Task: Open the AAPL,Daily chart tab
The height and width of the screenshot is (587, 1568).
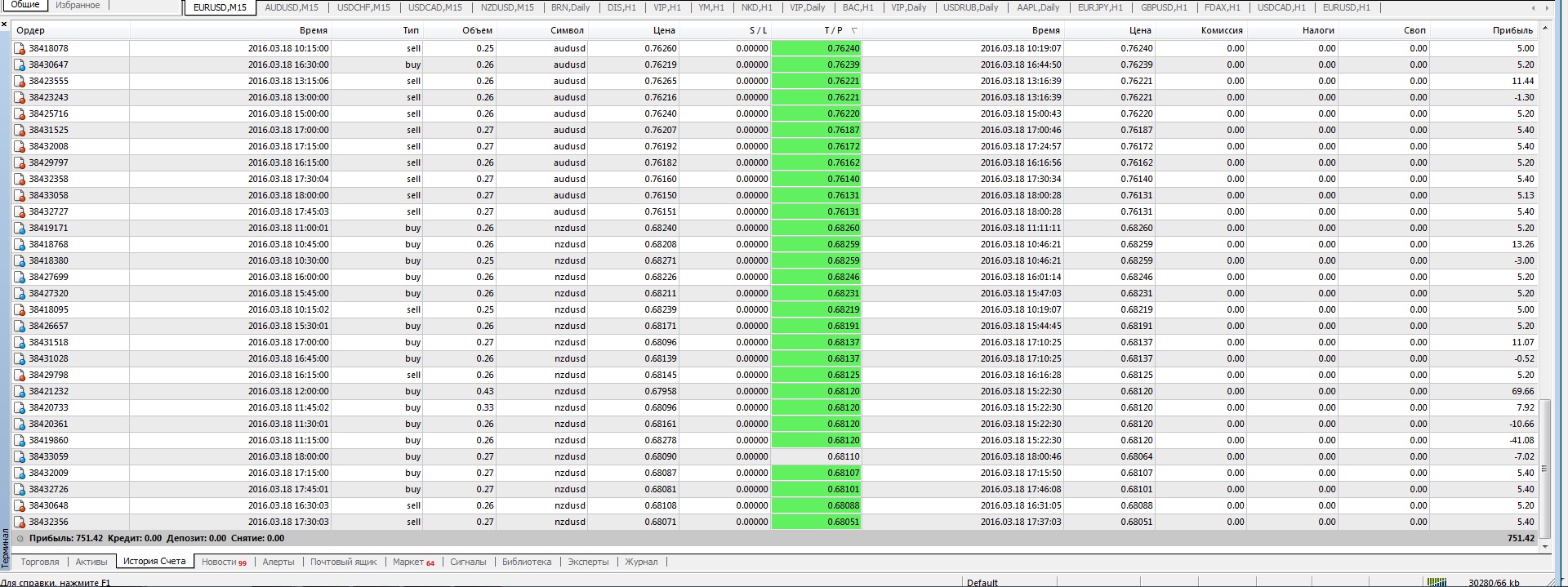Action: click(x=1038, y=7)
